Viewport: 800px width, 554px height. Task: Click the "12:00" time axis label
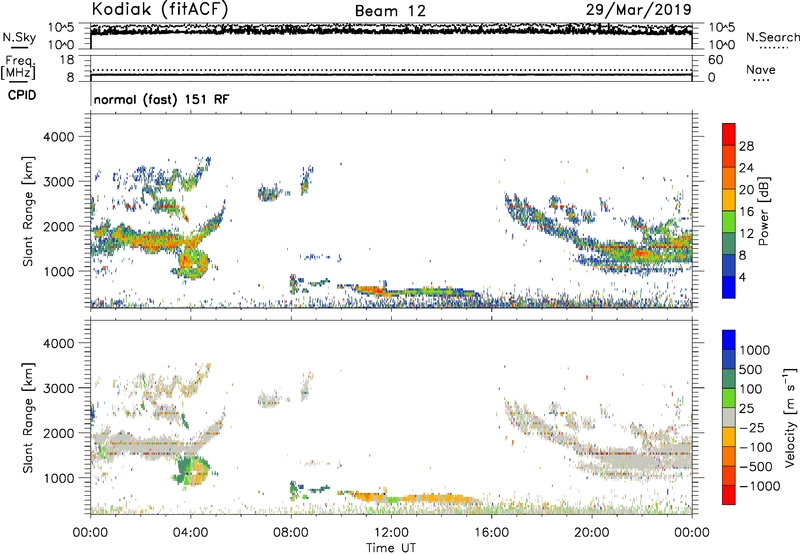pyautogui.click(x=391, y=533)
